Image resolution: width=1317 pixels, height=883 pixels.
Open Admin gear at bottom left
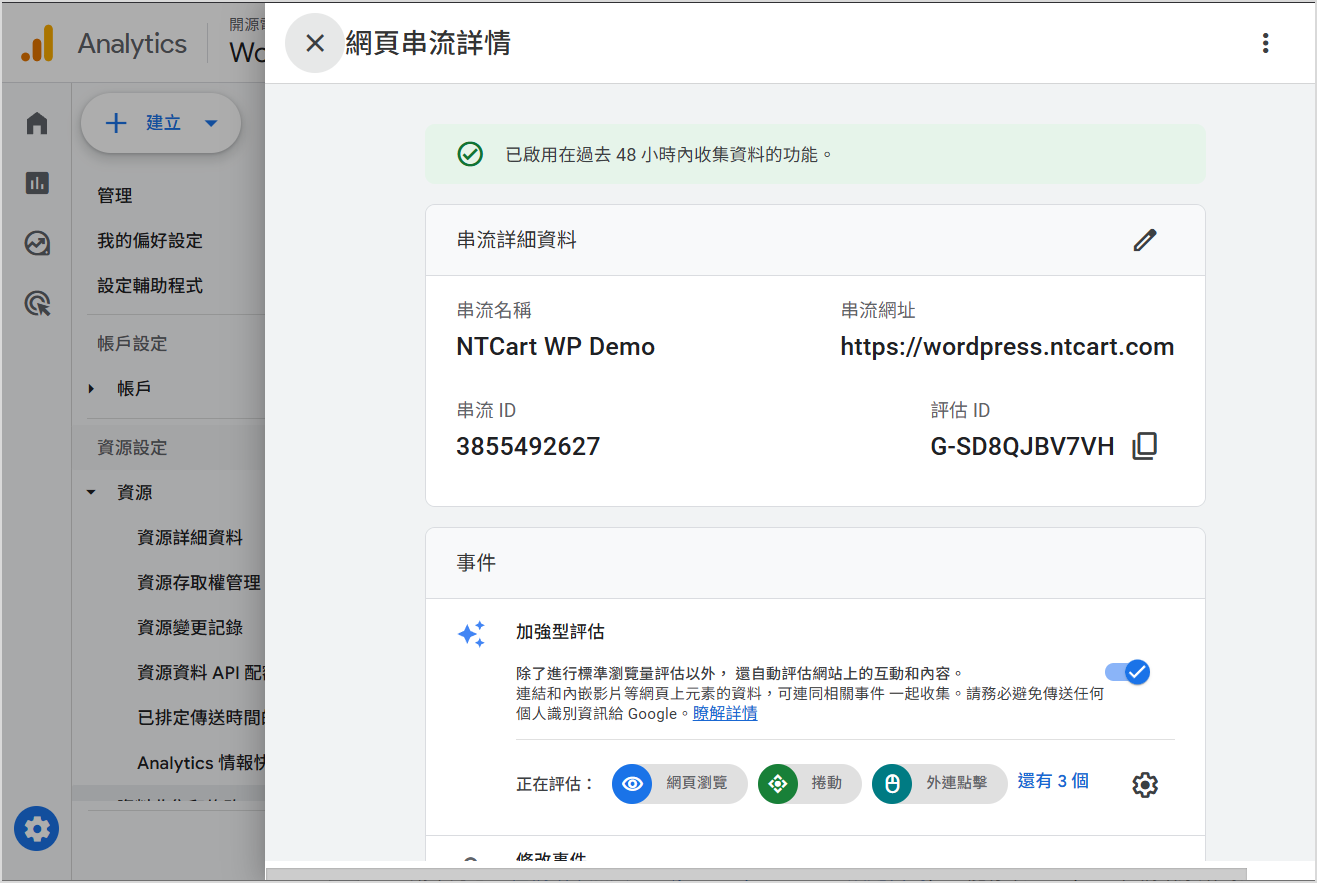click(x=37, y=829)
